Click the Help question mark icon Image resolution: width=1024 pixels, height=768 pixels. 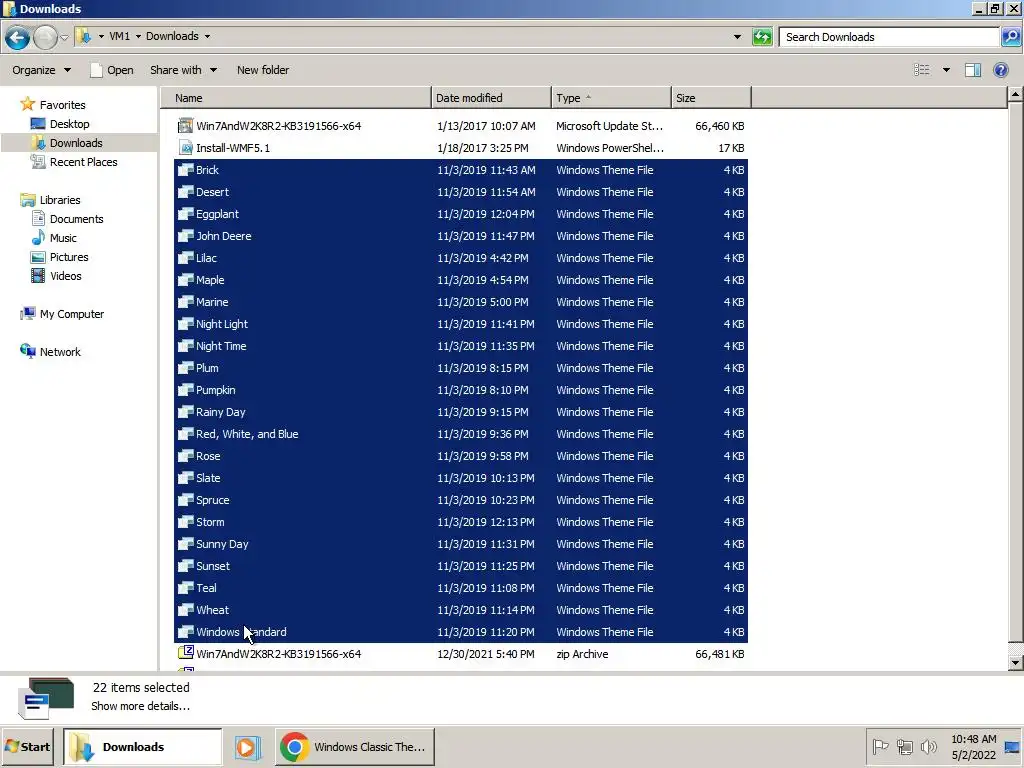tap(1000, 70)
